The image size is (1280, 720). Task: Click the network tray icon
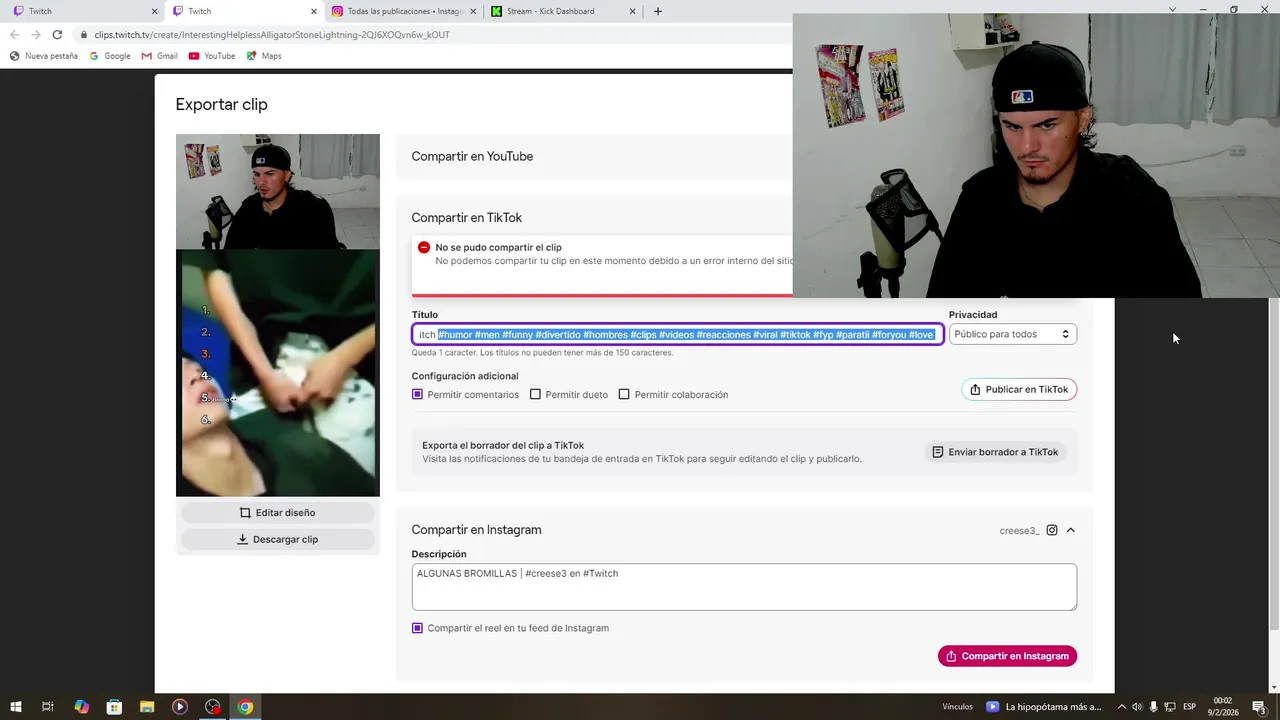(x=1170, y=707)
